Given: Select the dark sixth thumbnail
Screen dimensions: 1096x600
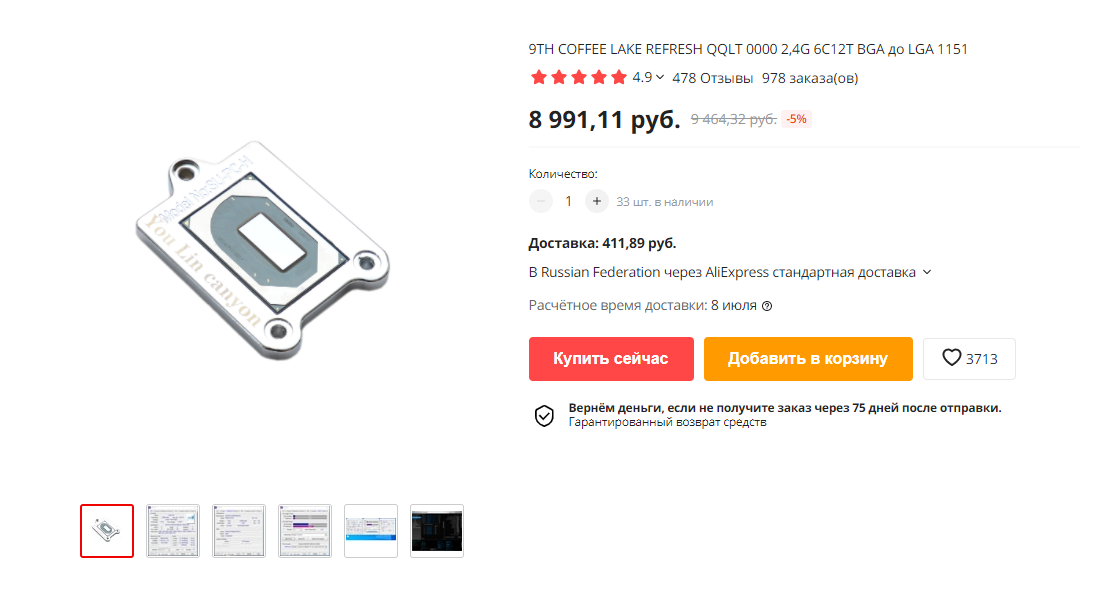Looking at the screenshot, I should pos(437,531).
